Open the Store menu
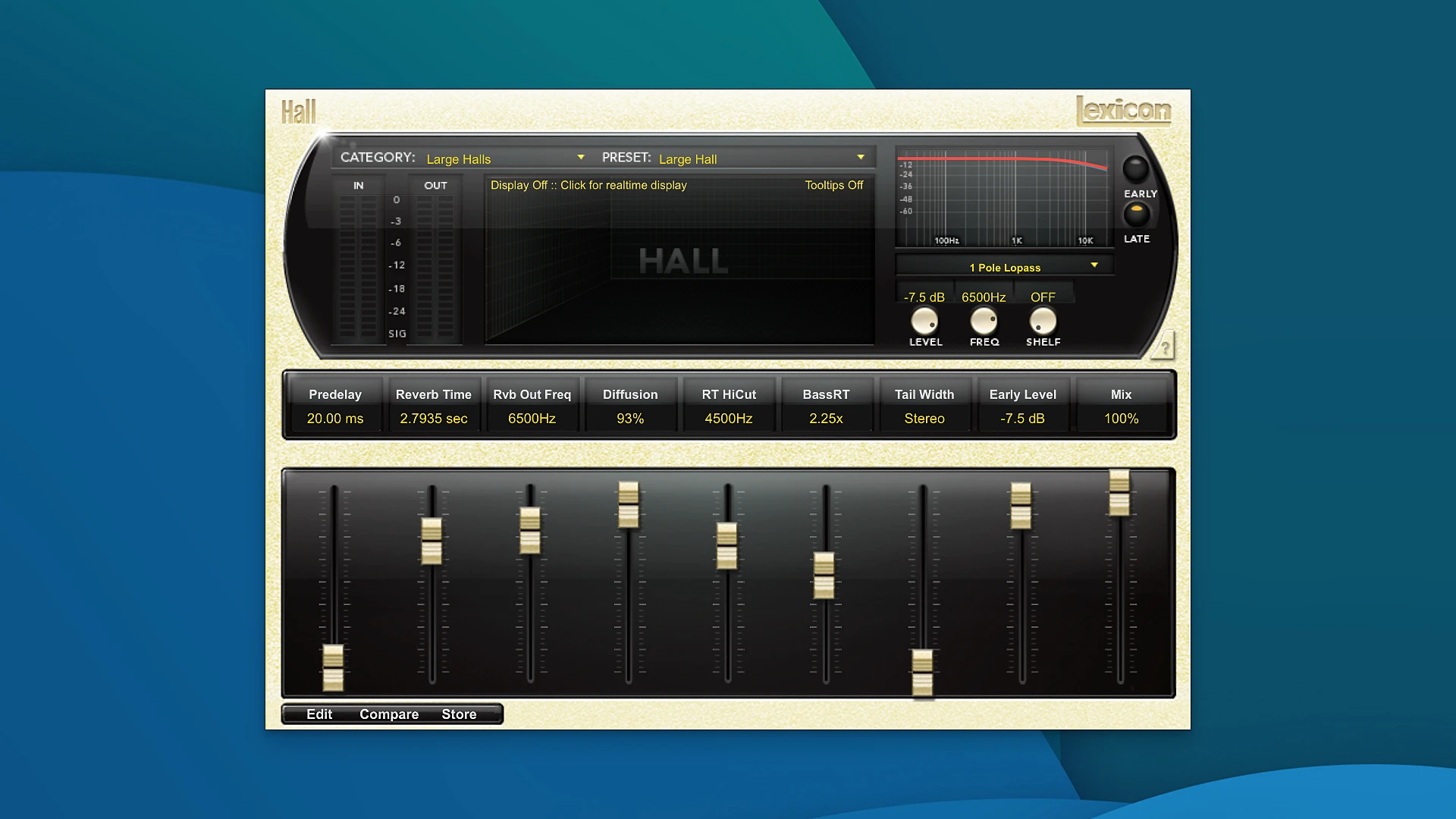Image resolution: width=1456 pixels, height=819 pixels. point(459,714)
